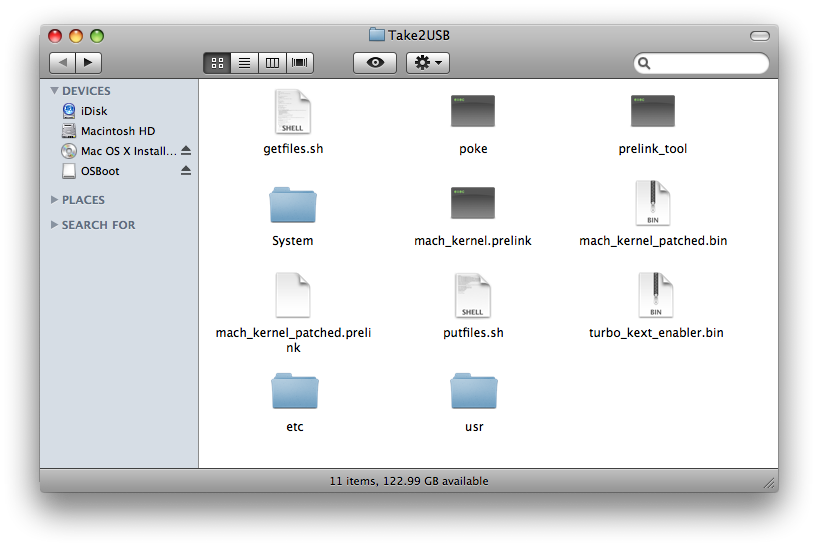Select the turbo_kext_enabler.bin file
The height and width of the screenshot is (547, 818).
pyautogui.click(x=652, y=296)
